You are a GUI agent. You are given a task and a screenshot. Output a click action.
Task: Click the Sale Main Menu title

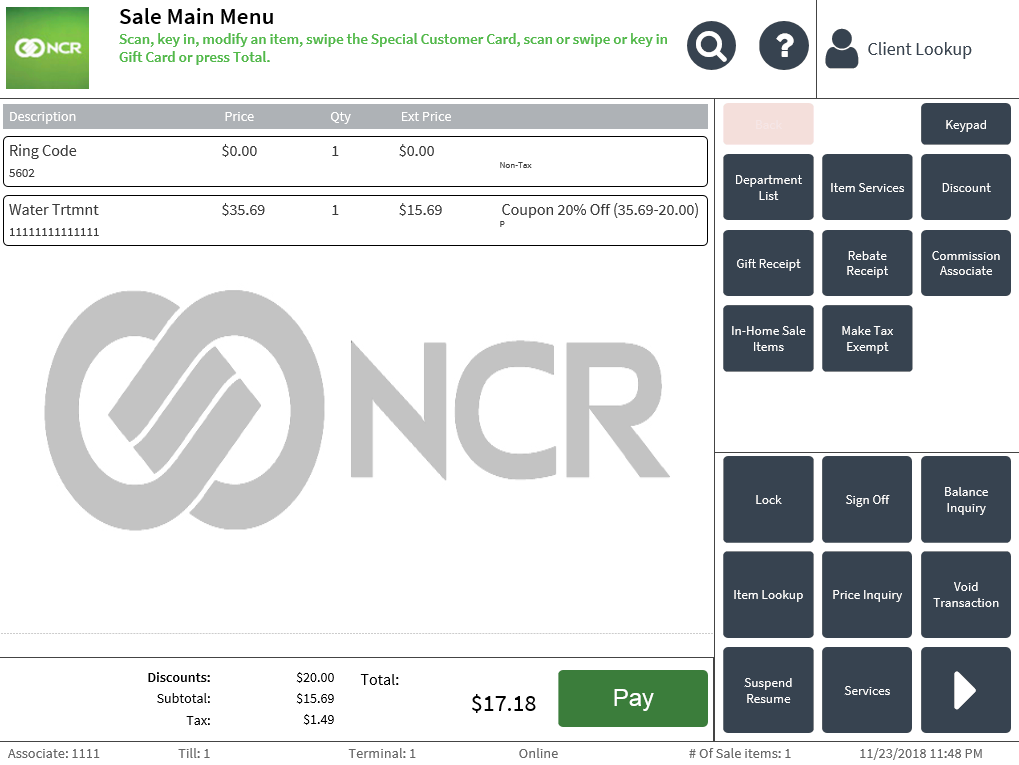coord(196,16)
